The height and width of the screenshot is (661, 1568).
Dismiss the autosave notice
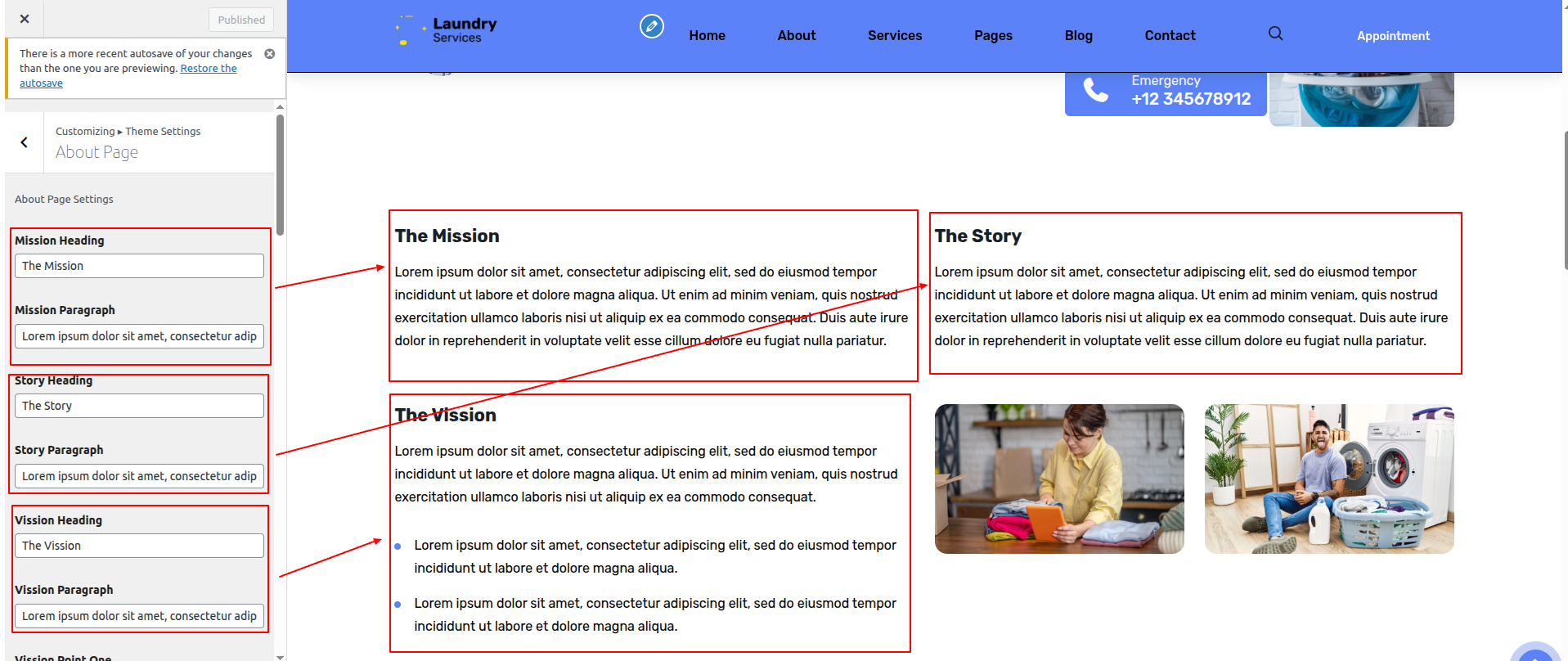270,54
